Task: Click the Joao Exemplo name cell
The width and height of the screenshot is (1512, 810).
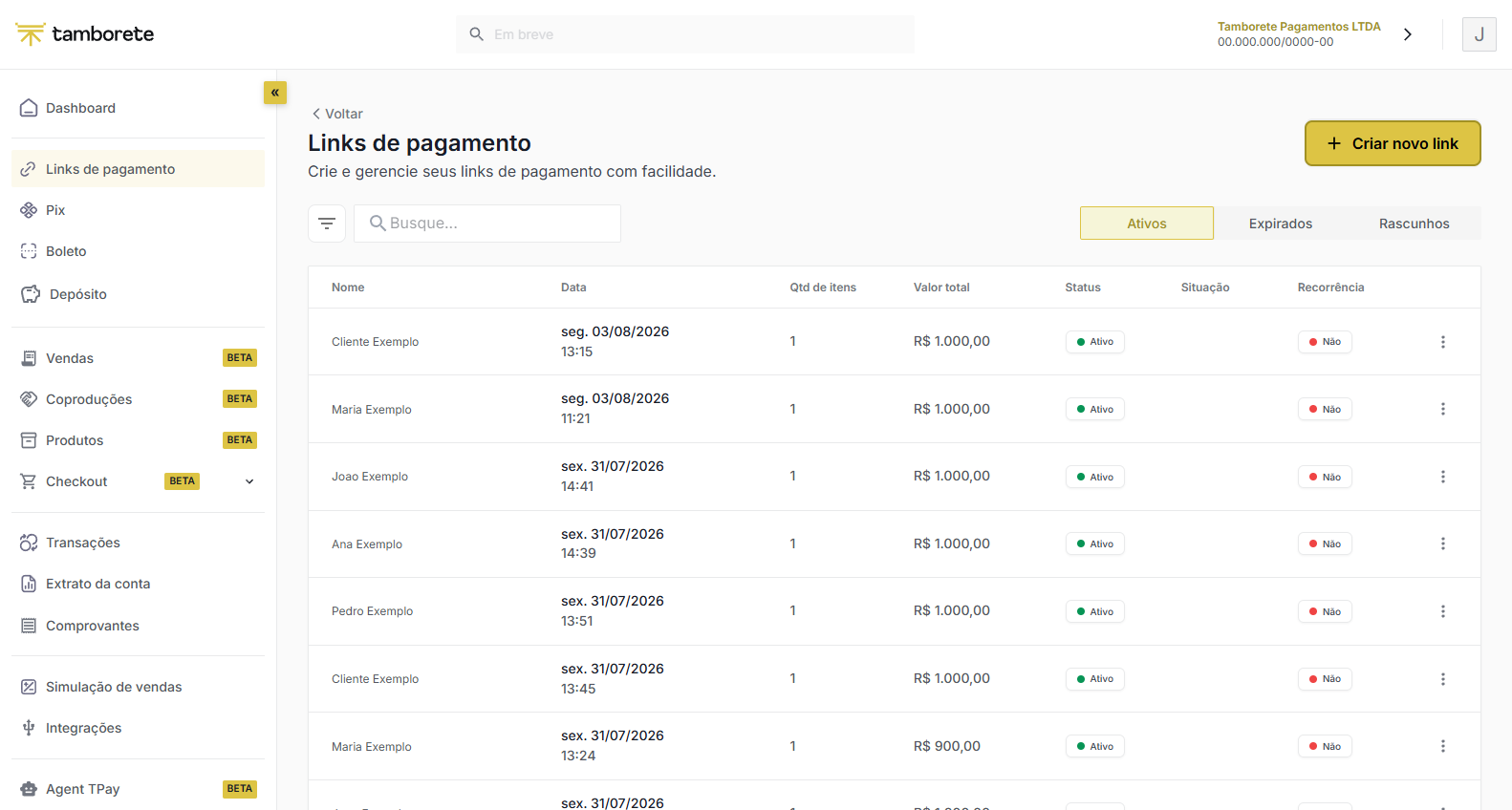Action: click(x=370, y=477)
